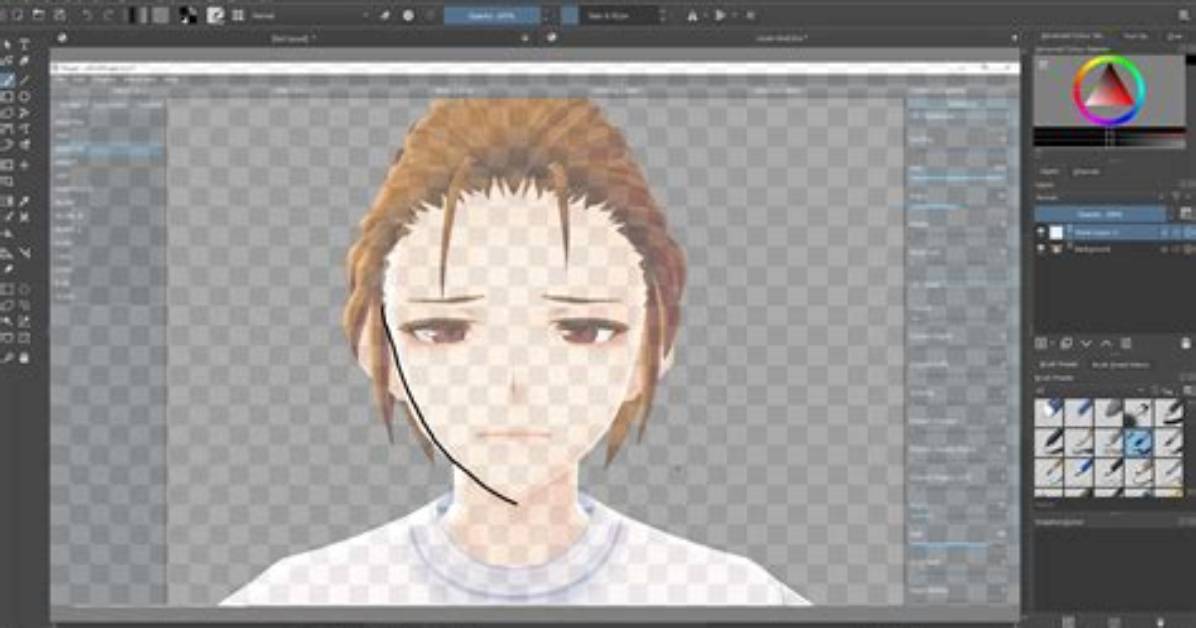The image size is (1196, 628).
Task: Add a new layer with plus button
Action: point(1042,343)
